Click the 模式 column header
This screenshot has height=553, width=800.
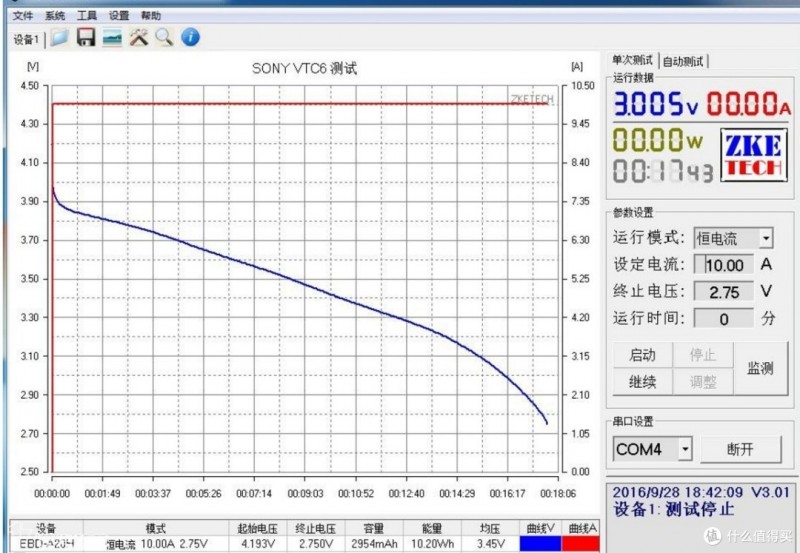point(156,529)
